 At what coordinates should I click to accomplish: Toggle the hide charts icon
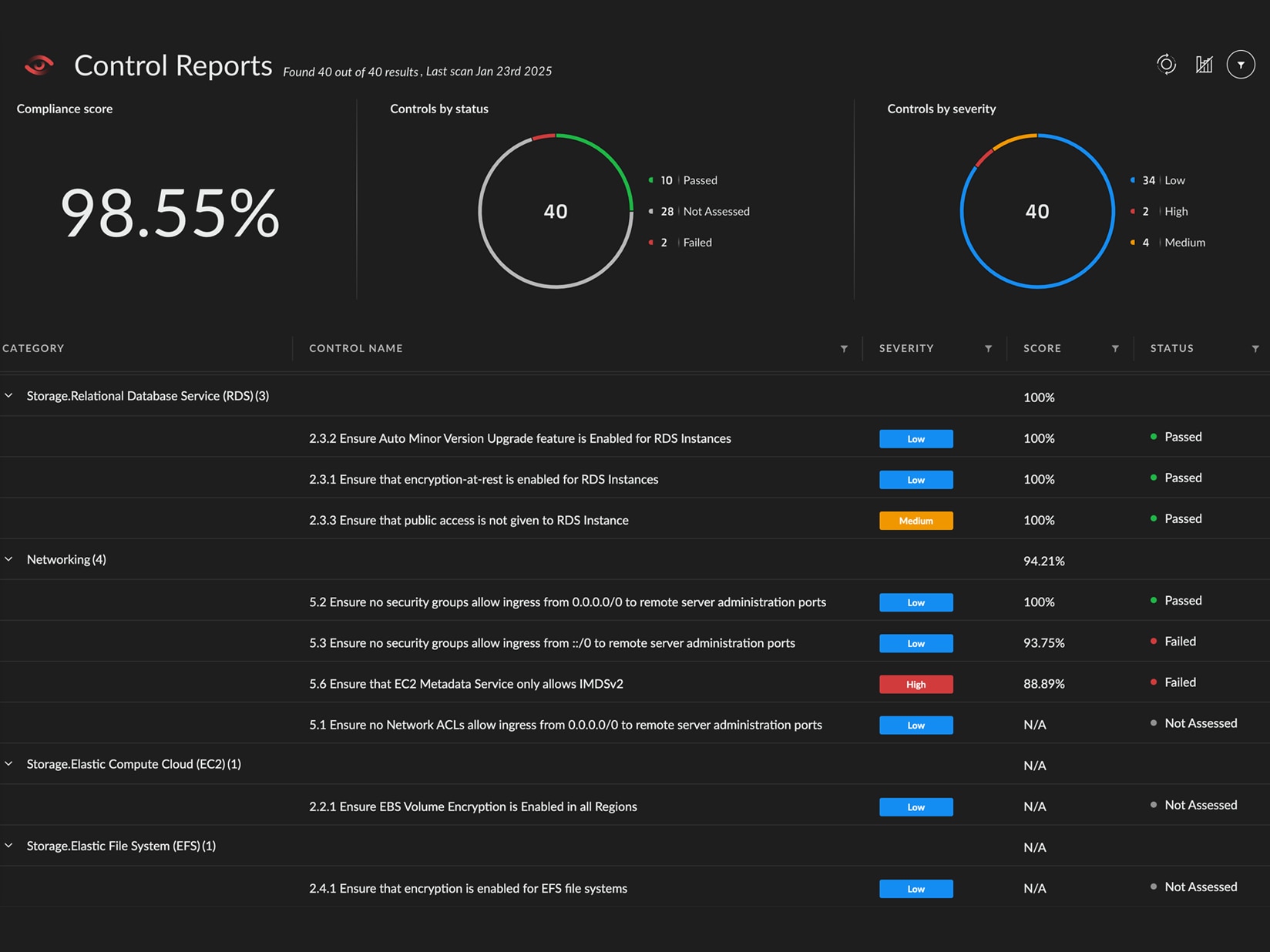tap(1204, 65)
